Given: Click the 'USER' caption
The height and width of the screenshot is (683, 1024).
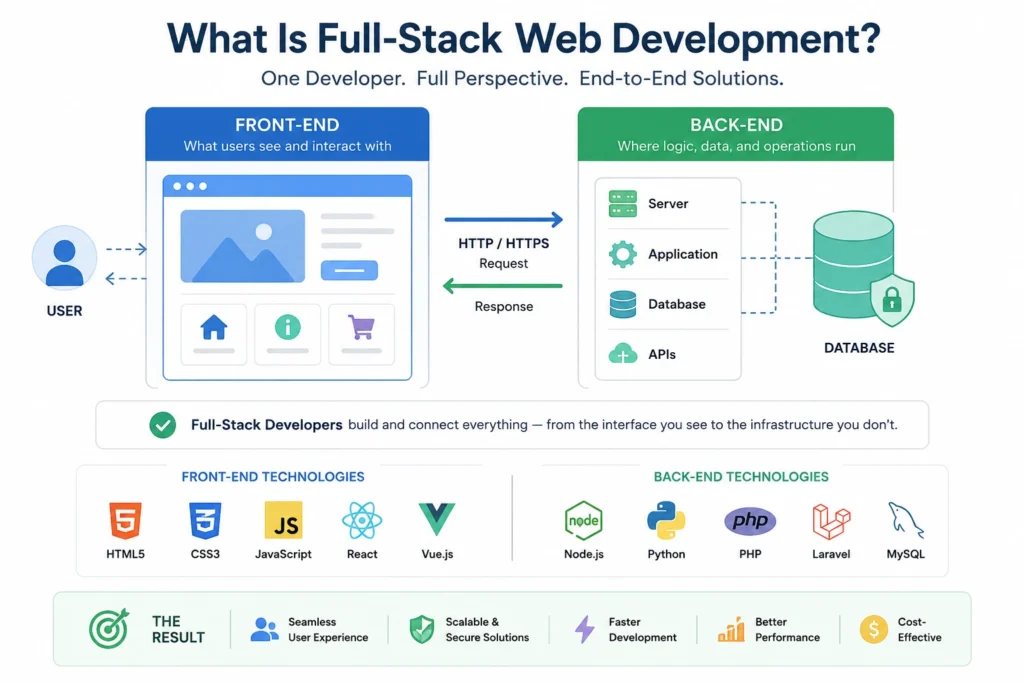Looking at the screenshot, I should point(64,311).
